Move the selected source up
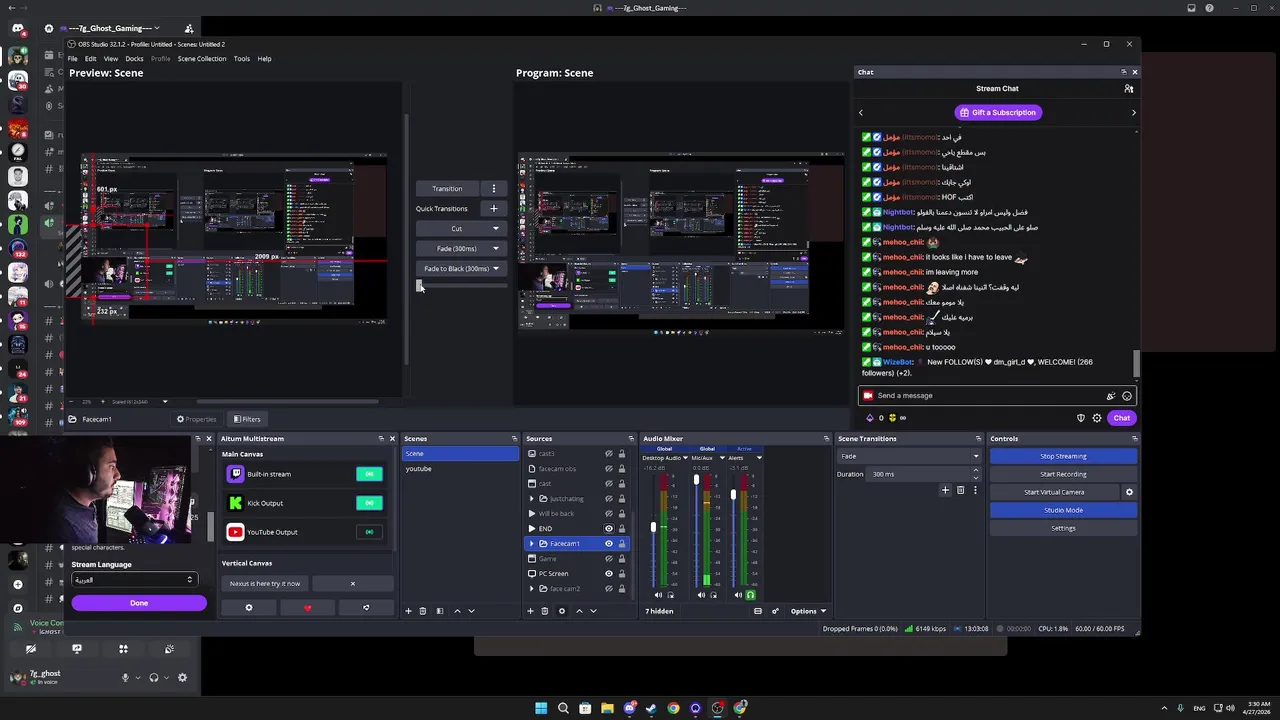The image size is (1280, 720). 579,611
